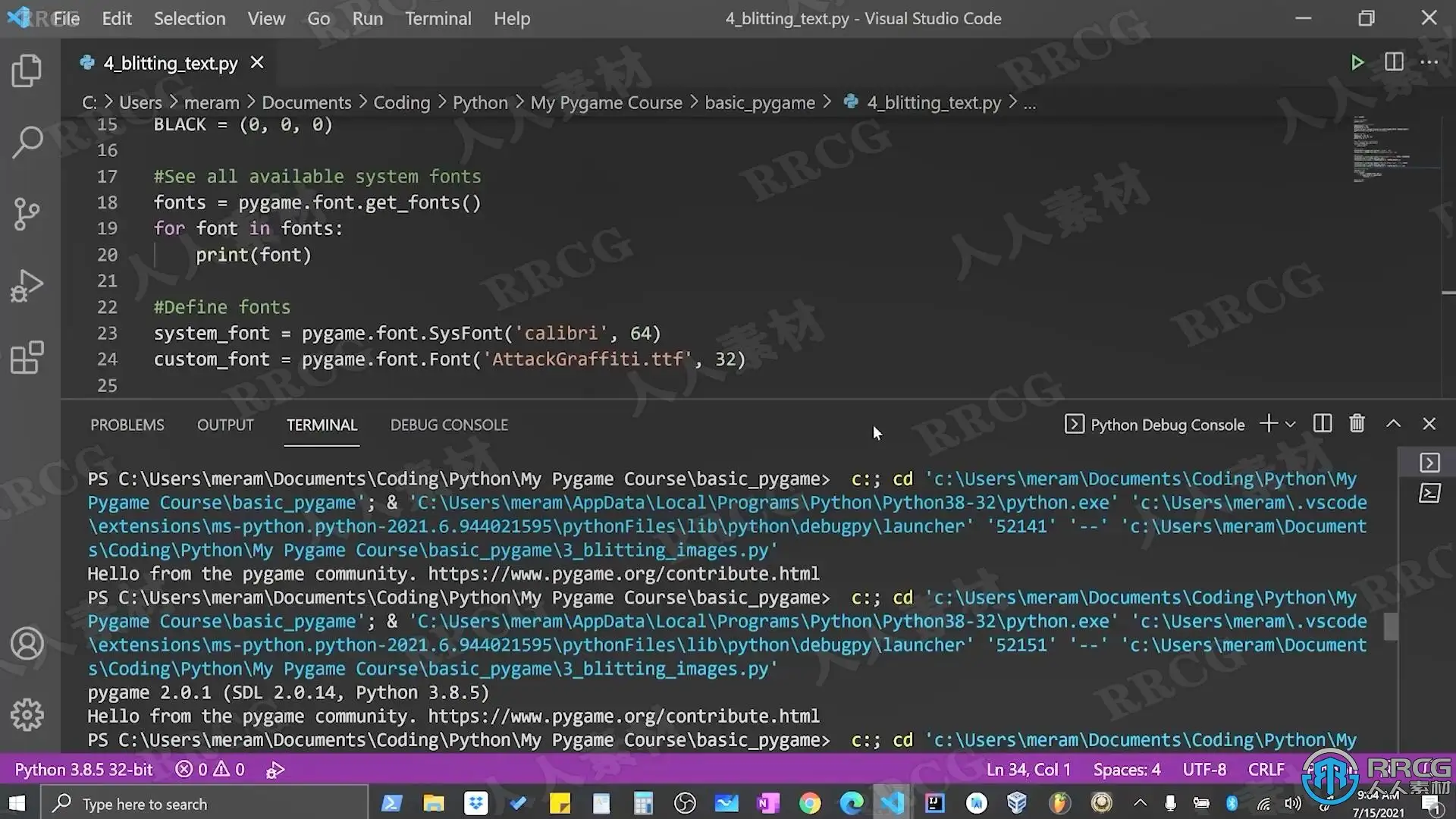Image resolution: width=1456 pixels, height=819 pixels.
Task: Split the terminal panel
Action: 1323,424
